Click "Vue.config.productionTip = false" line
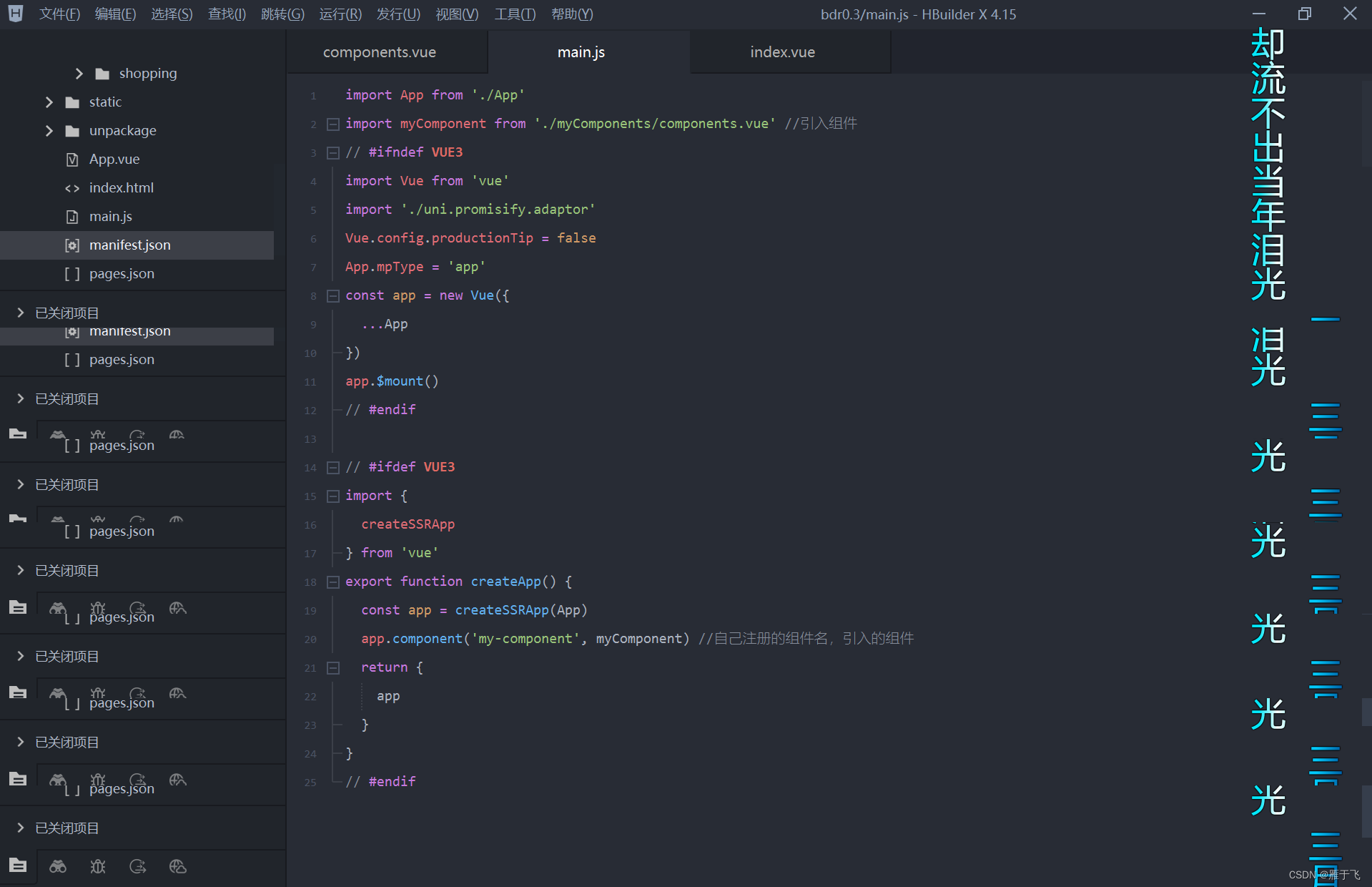This screenshot has width=1372, height=887. click(x=470, y=238)
